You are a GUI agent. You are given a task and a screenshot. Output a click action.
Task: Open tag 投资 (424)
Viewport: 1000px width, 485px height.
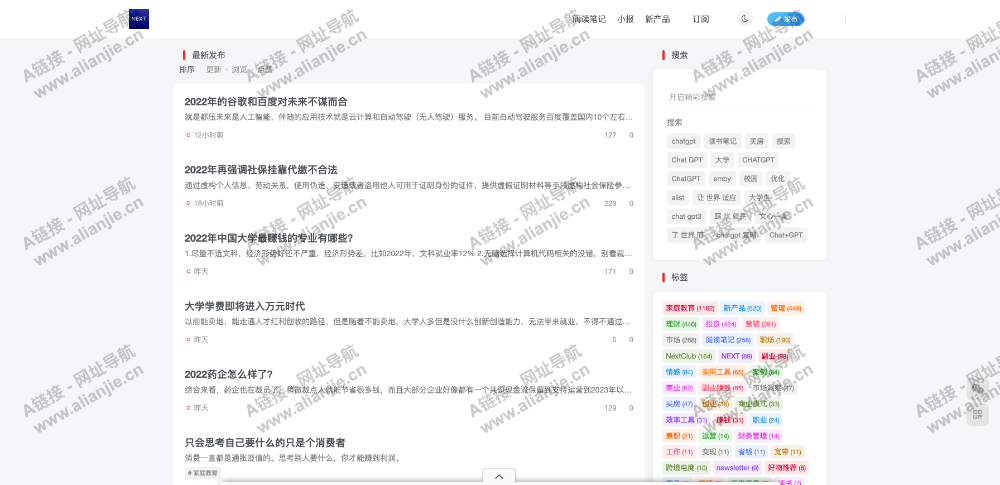click(721, 324)
